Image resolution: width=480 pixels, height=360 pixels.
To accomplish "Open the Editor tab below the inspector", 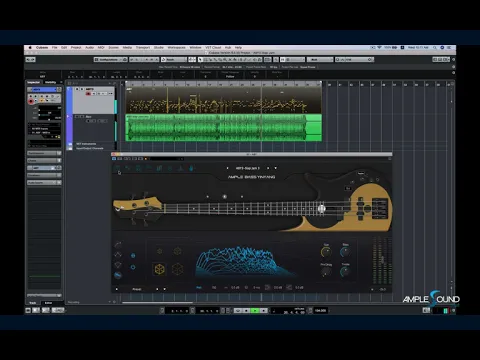I will point(48,303).
